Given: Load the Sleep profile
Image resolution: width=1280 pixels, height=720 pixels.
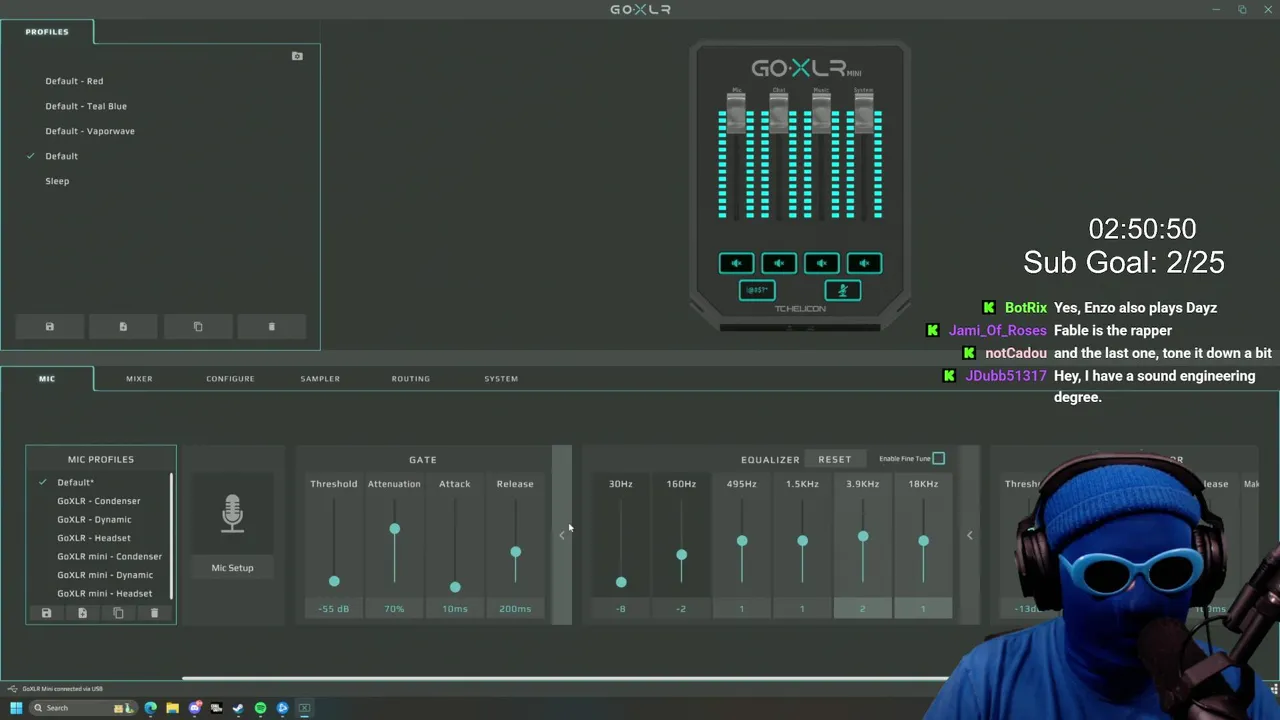Looking at the screenshot, I should [x=57, y=181].
